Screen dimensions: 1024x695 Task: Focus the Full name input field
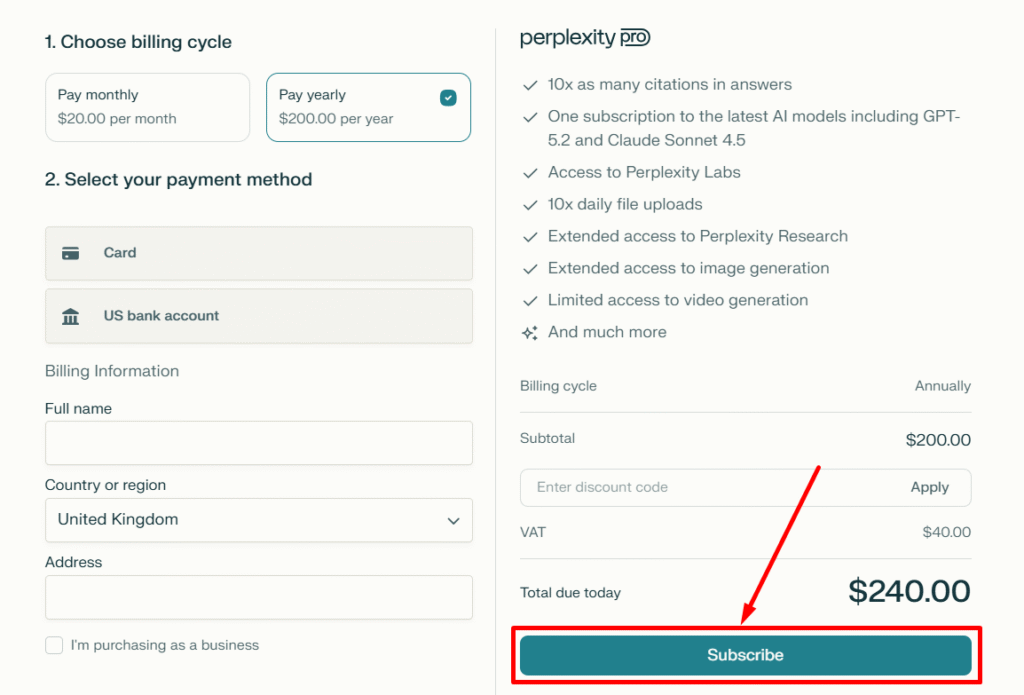(x=258, y=443)
